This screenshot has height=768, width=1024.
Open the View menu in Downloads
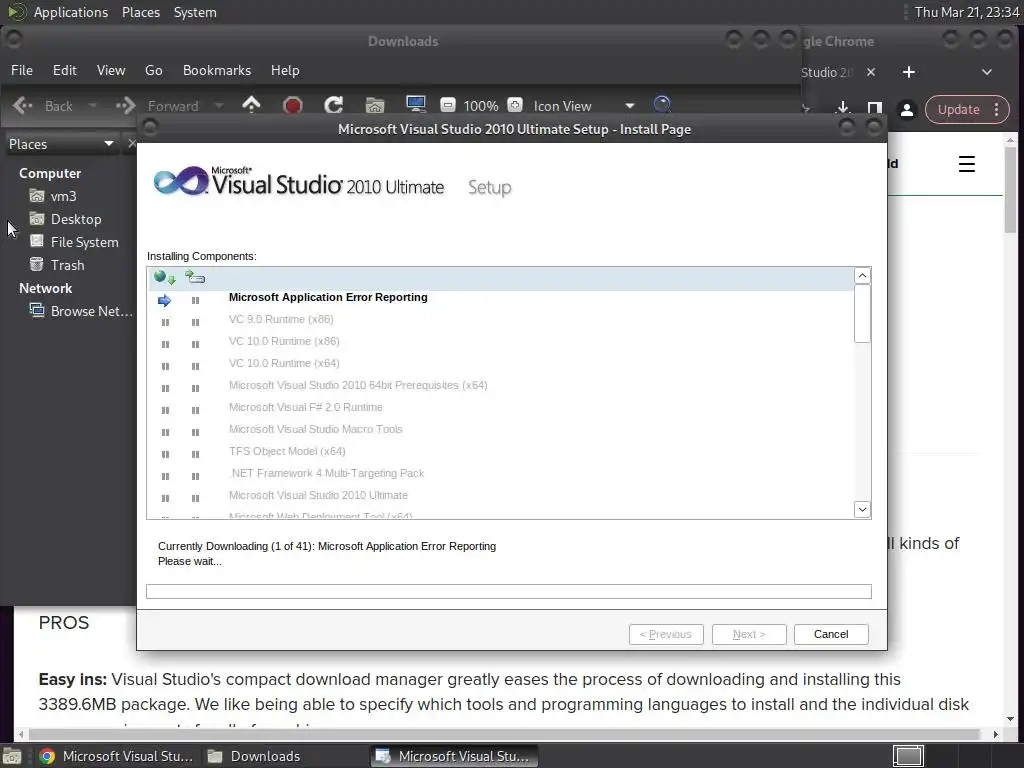tap(111, 70)
